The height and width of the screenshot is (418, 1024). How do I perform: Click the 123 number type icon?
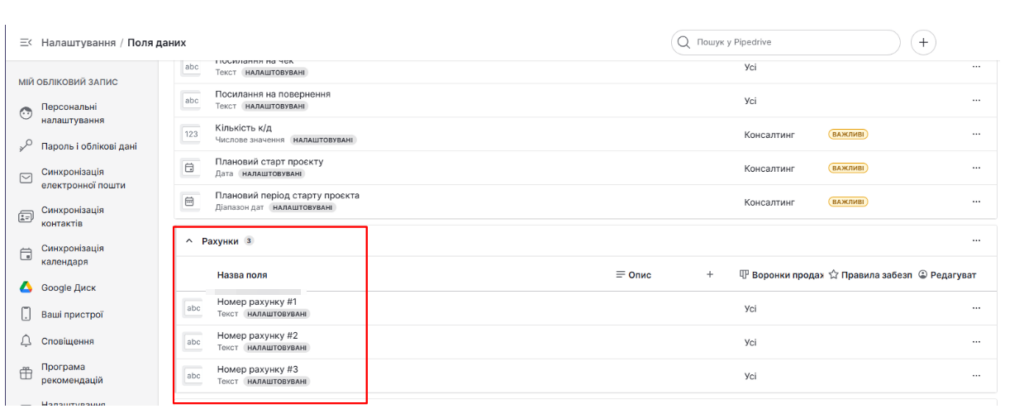click(x=191, y=134)
